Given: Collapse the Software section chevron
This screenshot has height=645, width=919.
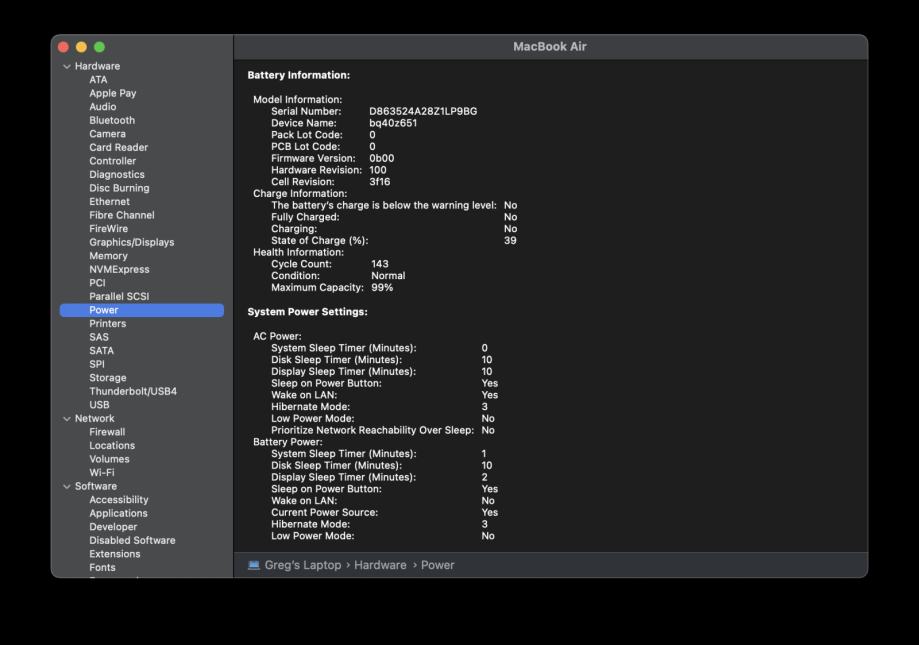Looking at the screenshot, I should pyautogui.click(x=67, y=487).
